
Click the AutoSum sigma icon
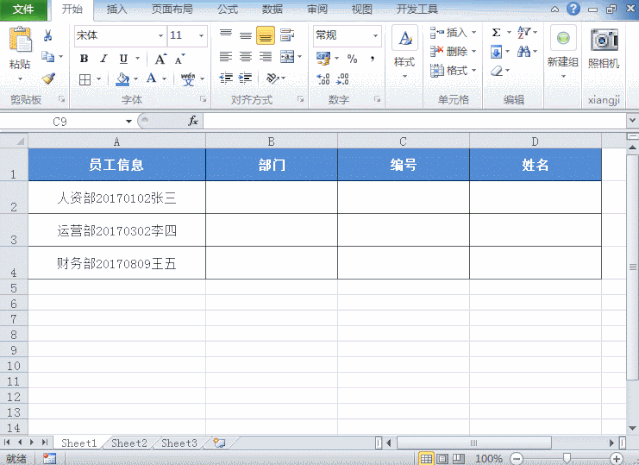496,32
